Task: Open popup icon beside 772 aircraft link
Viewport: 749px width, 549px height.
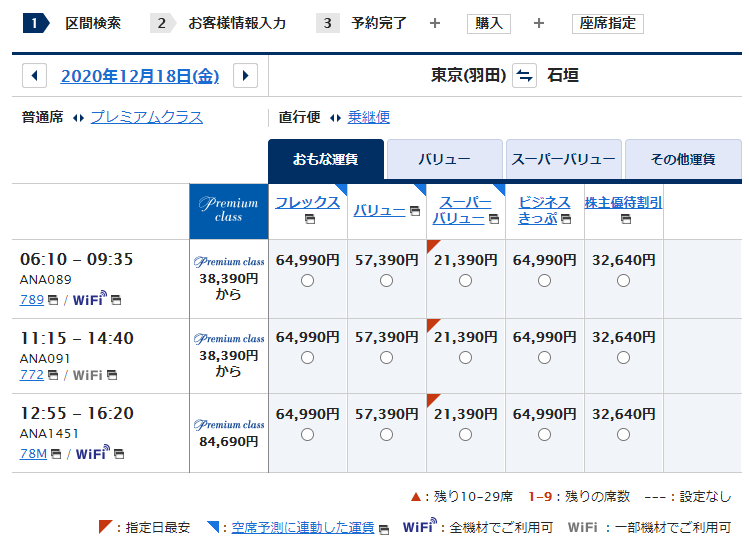Action: pyautogui.click(x=54, y=375)
